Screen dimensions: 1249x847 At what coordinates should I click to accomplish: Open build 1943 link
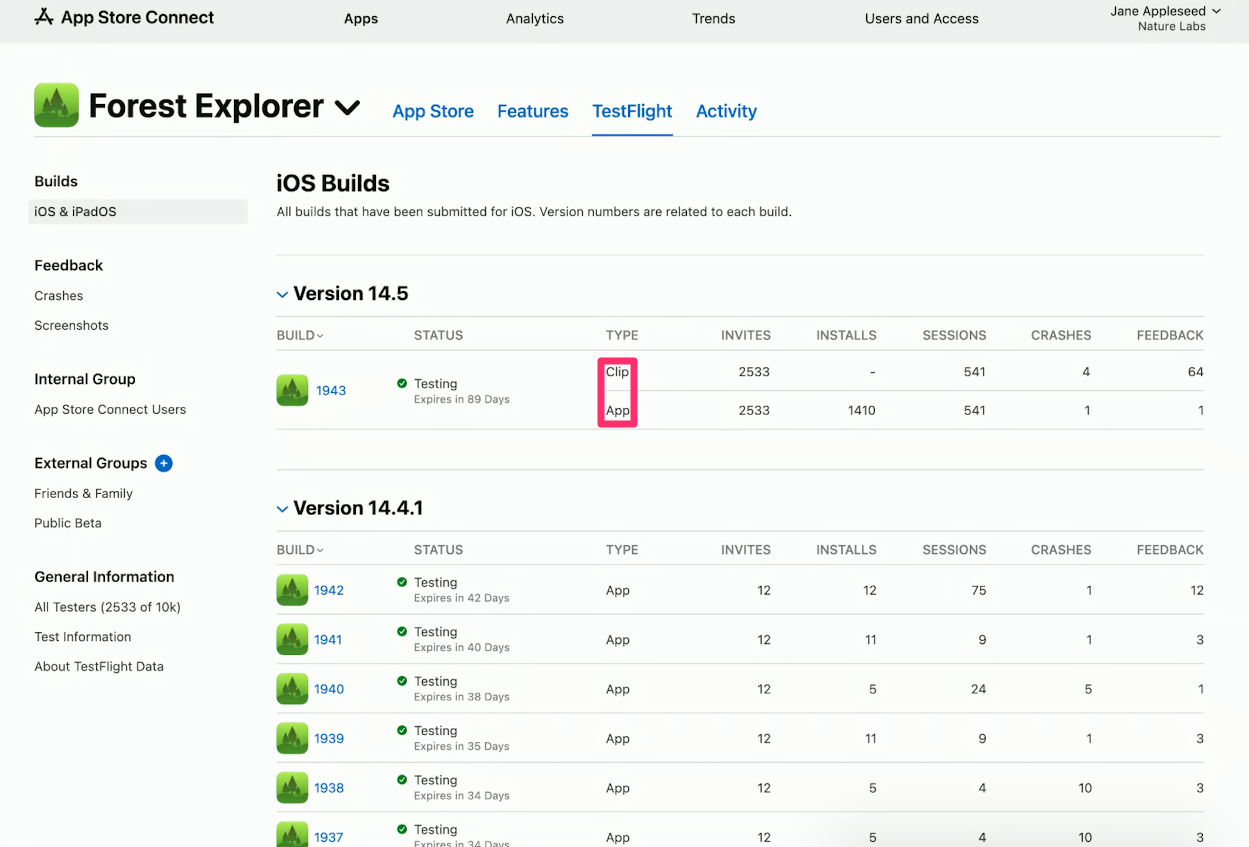(x=331, y=390)
